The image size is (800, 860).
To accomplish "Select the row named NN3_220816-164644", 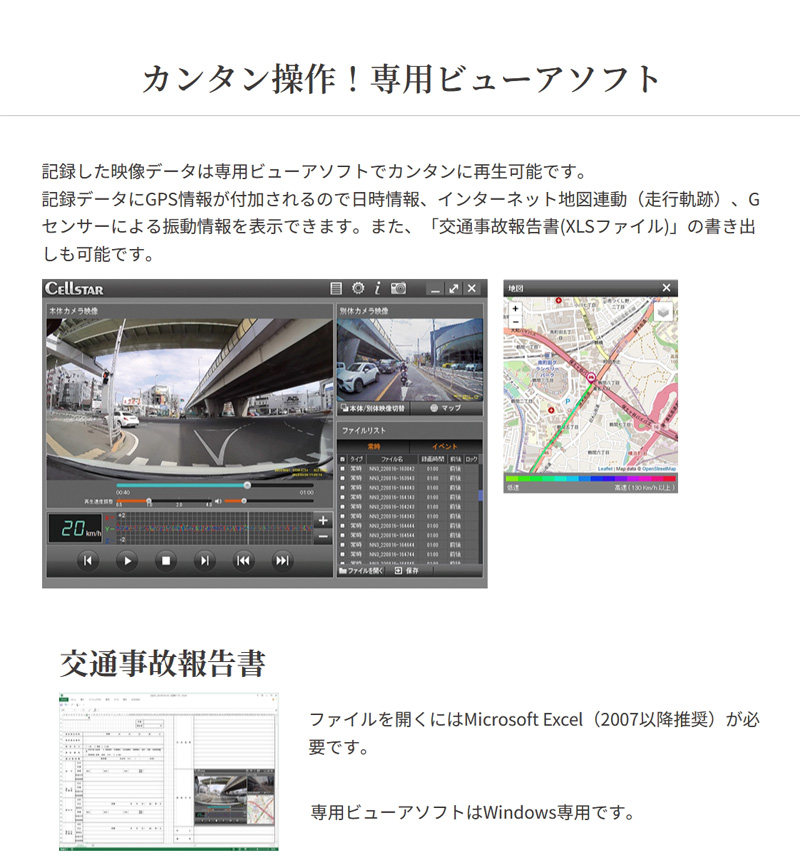I will pyautogui.click(x=408, y=545).
